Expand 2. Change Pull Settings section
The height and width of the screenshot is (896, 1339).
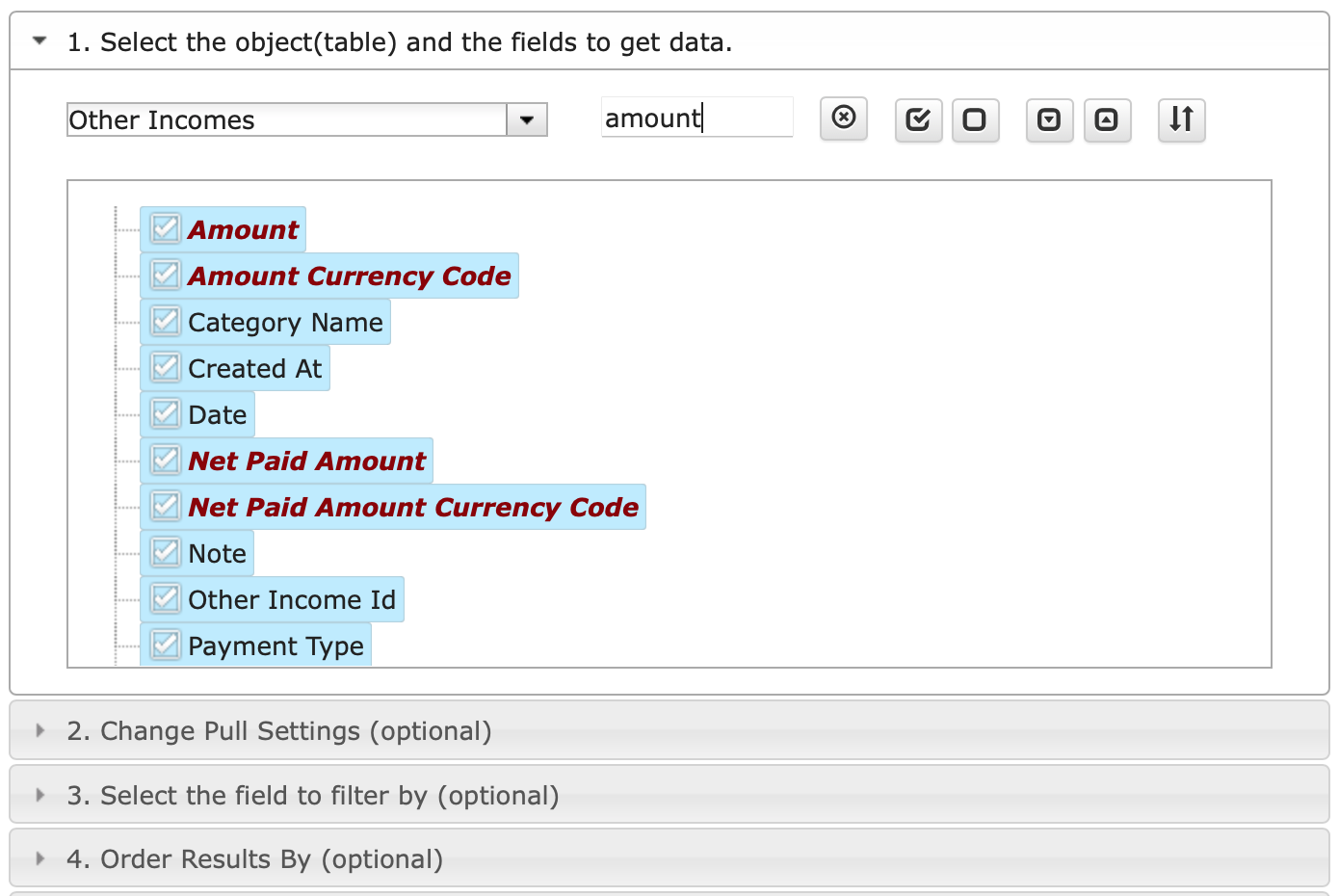669,731
